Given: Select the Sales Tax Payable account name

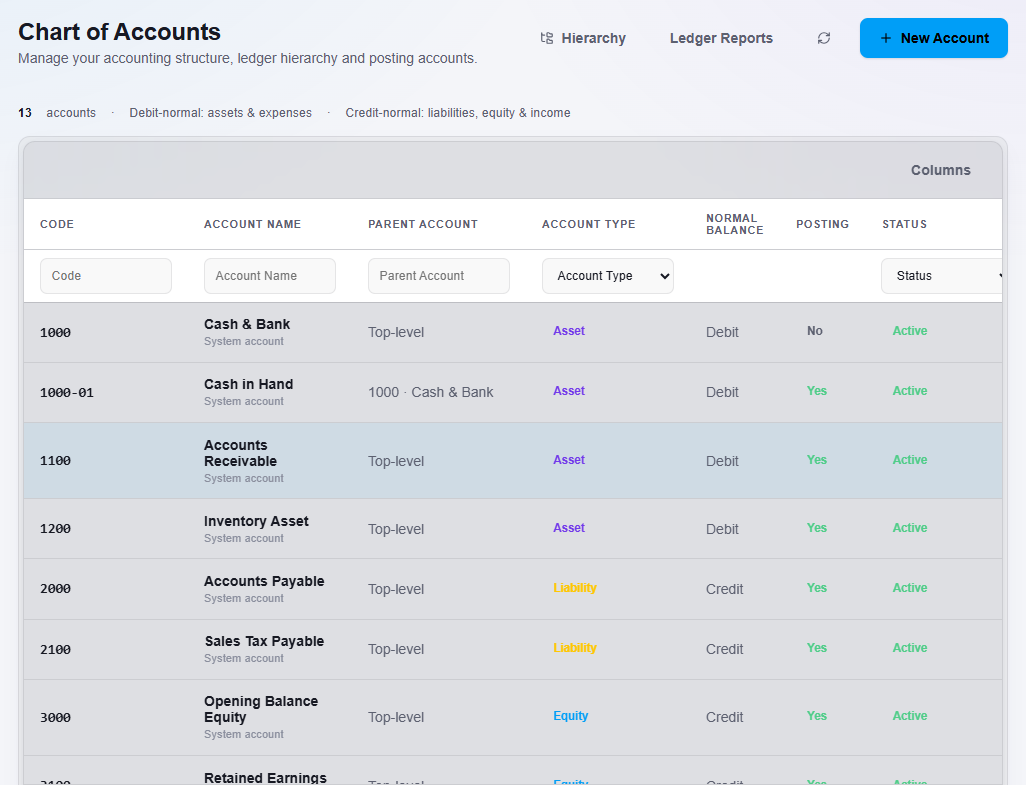Looking at the screenshot, I should point(264,642).
